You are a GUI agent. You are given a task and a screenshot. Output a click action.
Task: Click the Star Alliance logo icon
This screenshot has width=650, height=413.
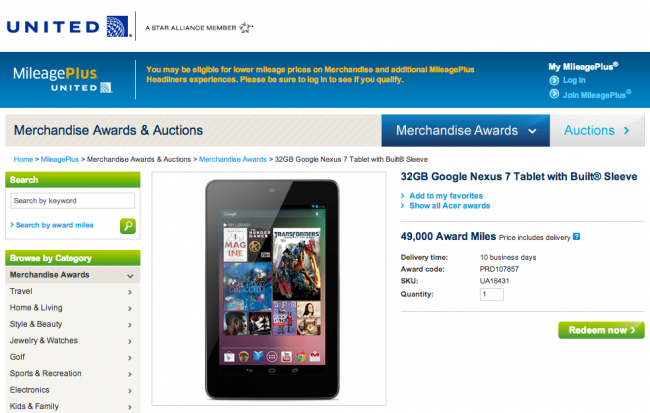coord(246,27)
